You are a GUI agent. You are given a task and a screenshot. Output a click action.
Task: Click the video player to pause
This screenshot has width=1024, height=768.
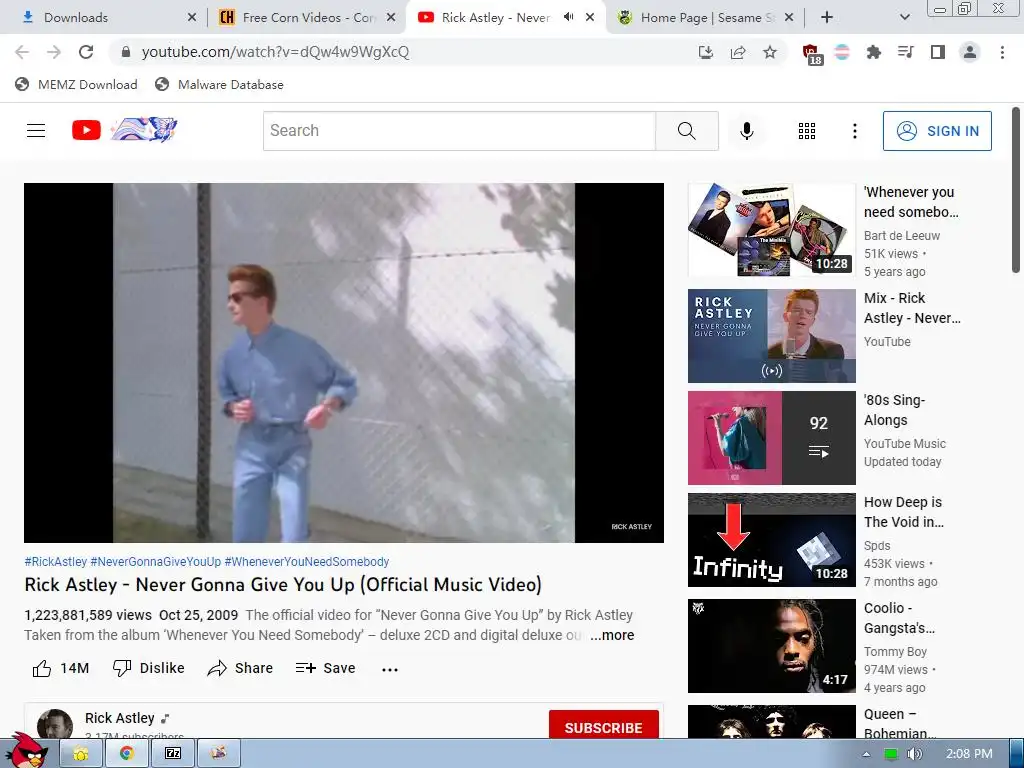pos(344,362)
